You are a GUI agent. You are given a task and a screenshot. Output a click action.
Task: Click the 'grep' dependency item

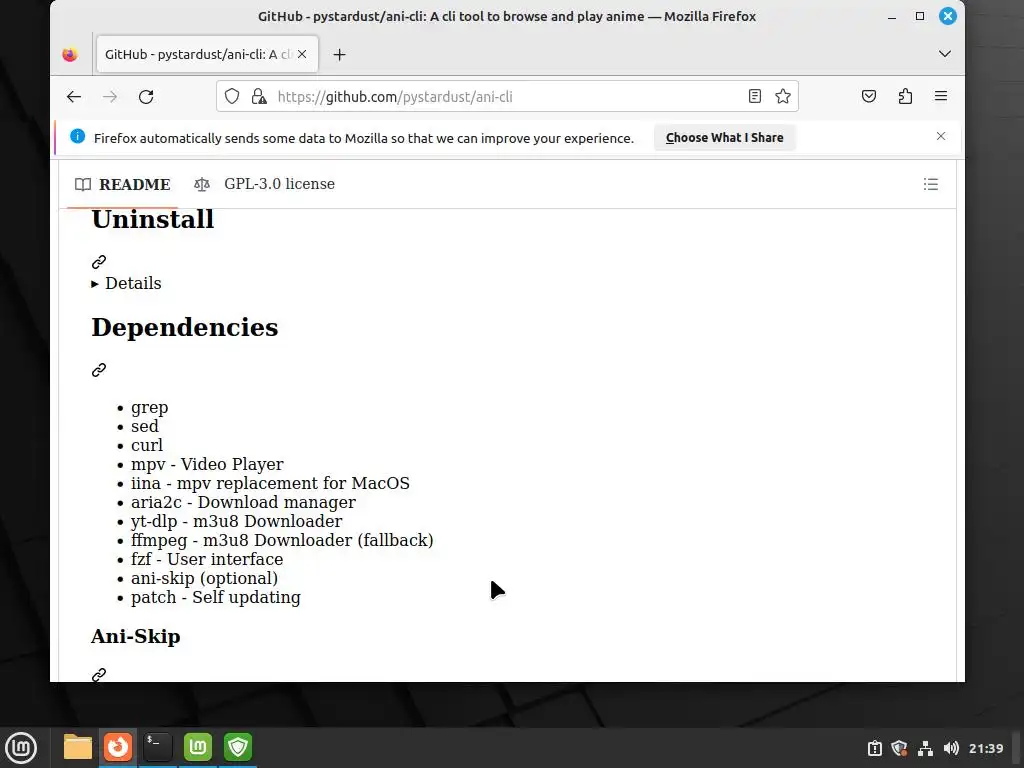(150, 408)
